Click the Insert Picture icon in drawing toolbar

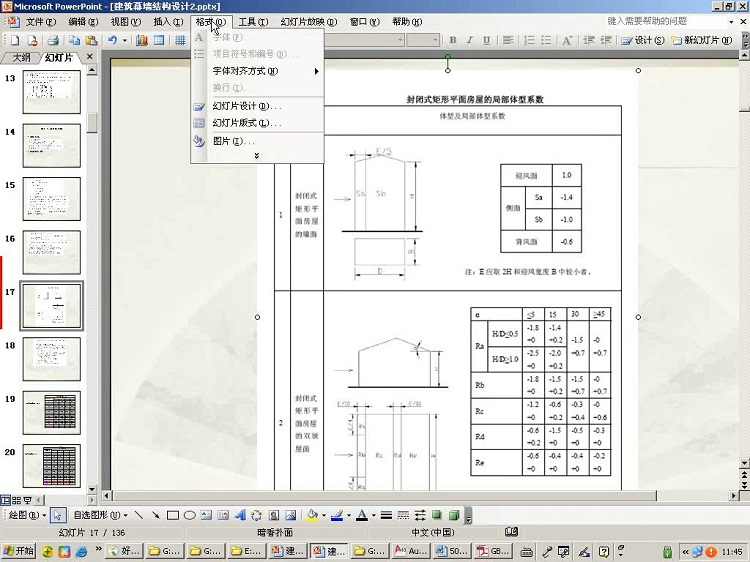pos(290,515)
